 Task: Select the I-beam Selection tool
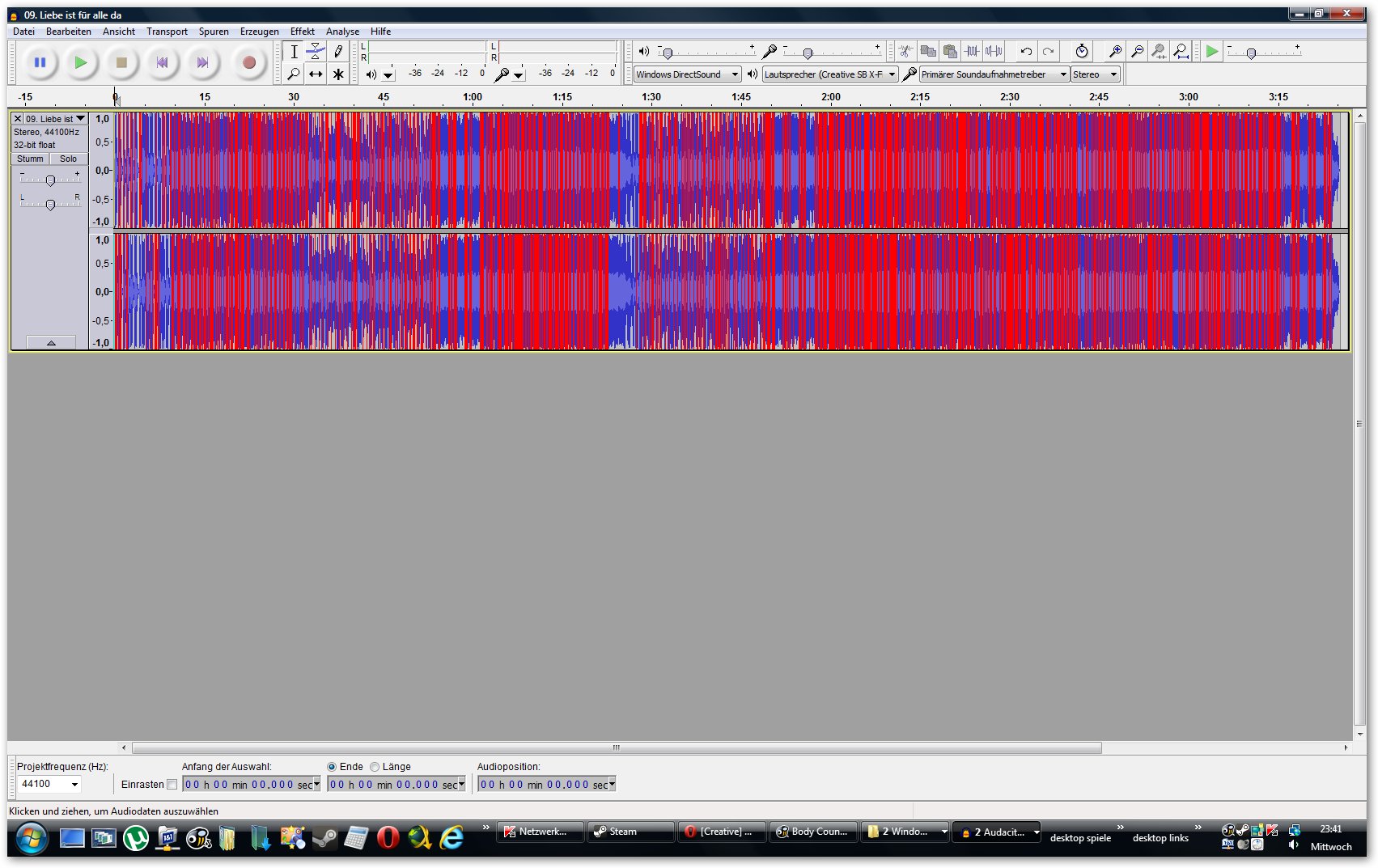coord(294,52)
